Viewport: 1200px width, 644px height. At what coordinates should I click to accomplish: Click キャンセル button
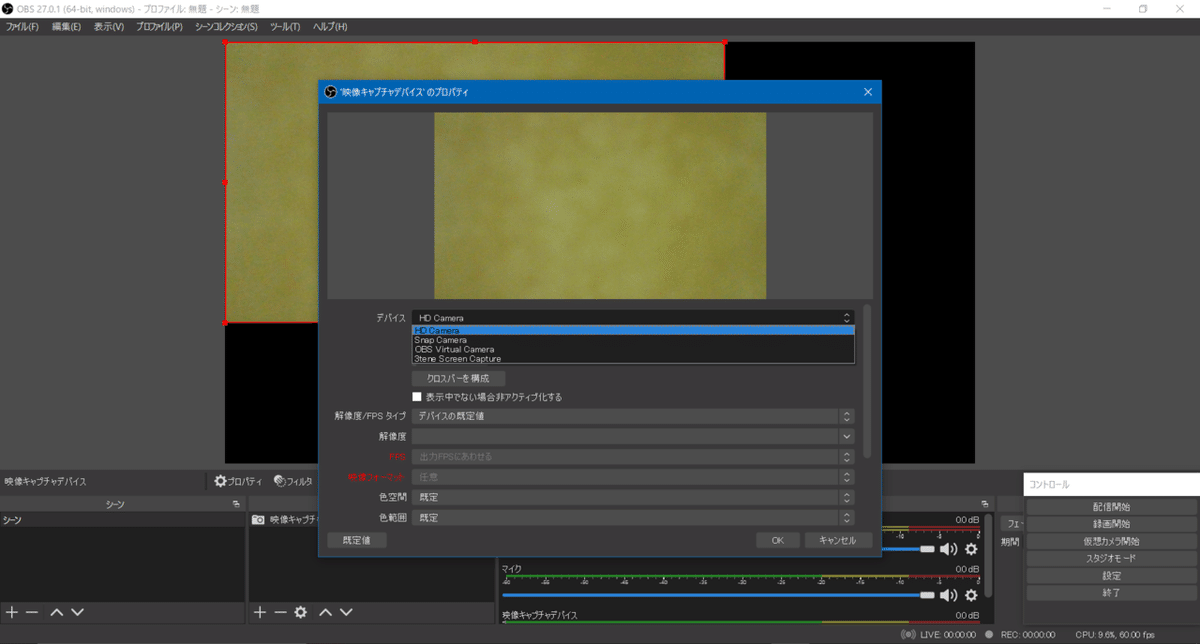point(838,540)
